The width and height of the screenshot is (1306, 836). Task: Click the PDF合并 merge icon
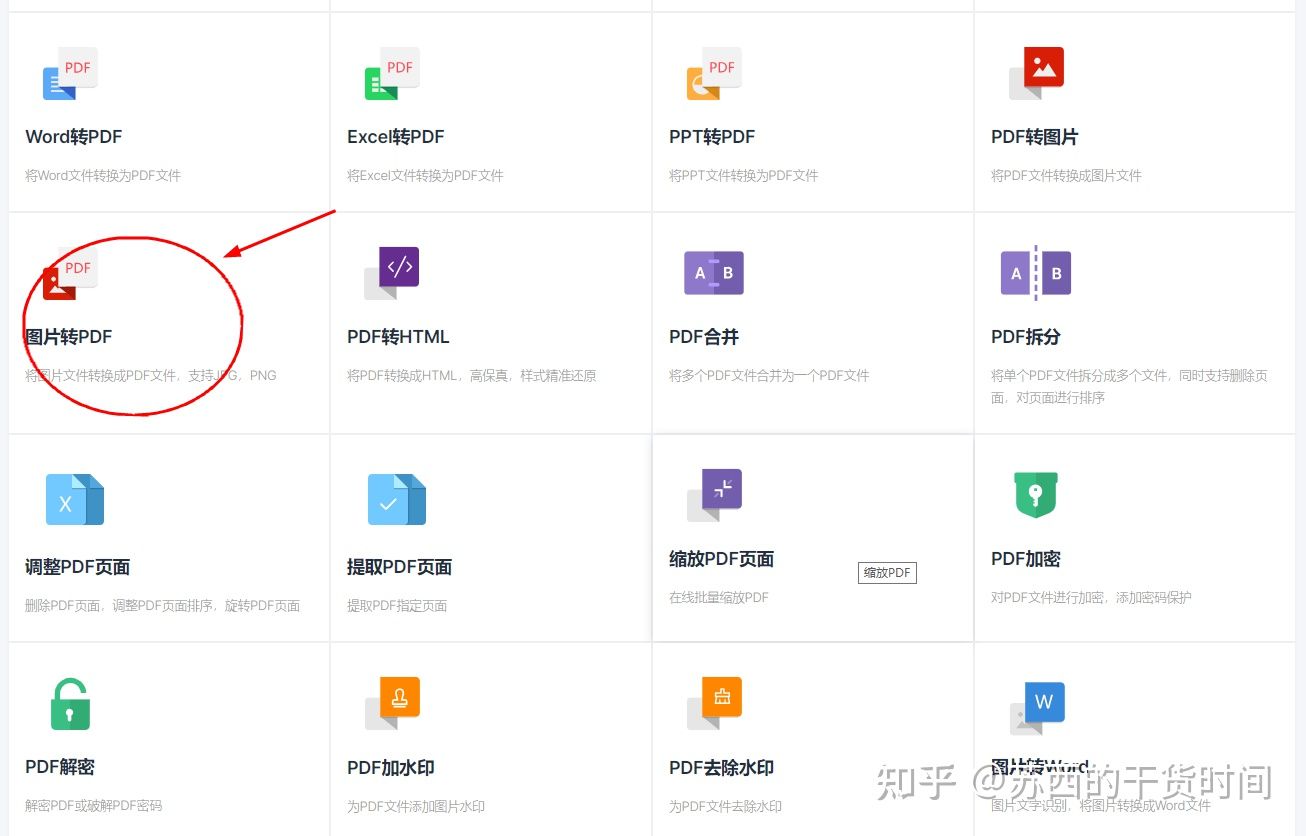(x=712, y=271)
